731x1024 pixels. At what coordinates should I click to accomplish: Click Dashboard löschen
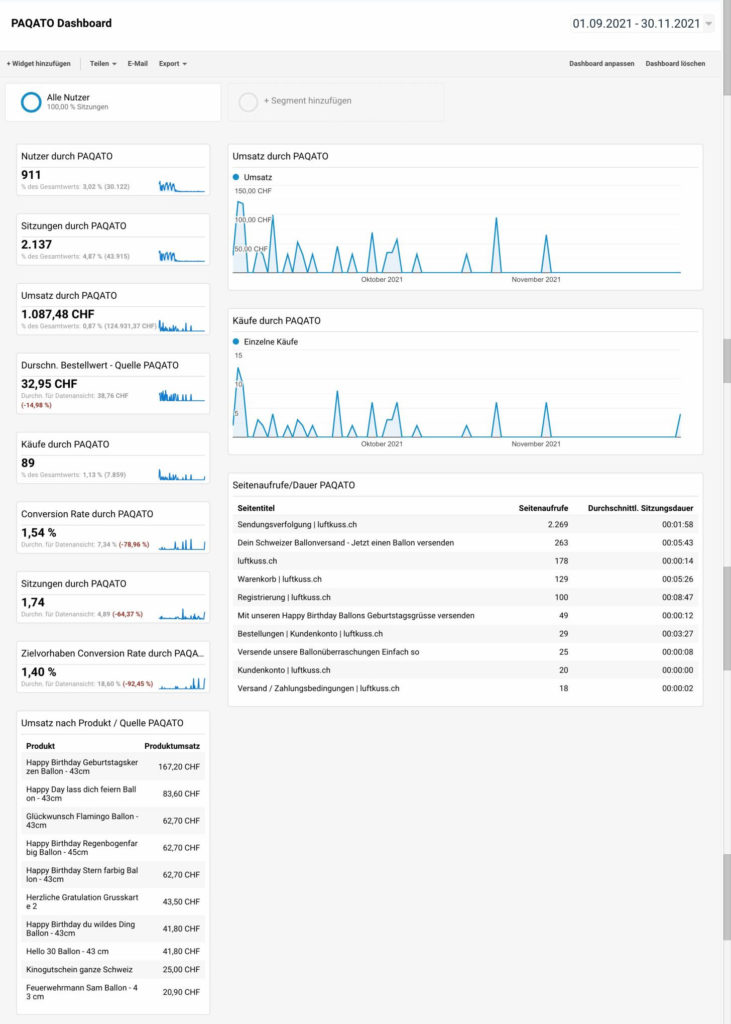pos(675,63)
